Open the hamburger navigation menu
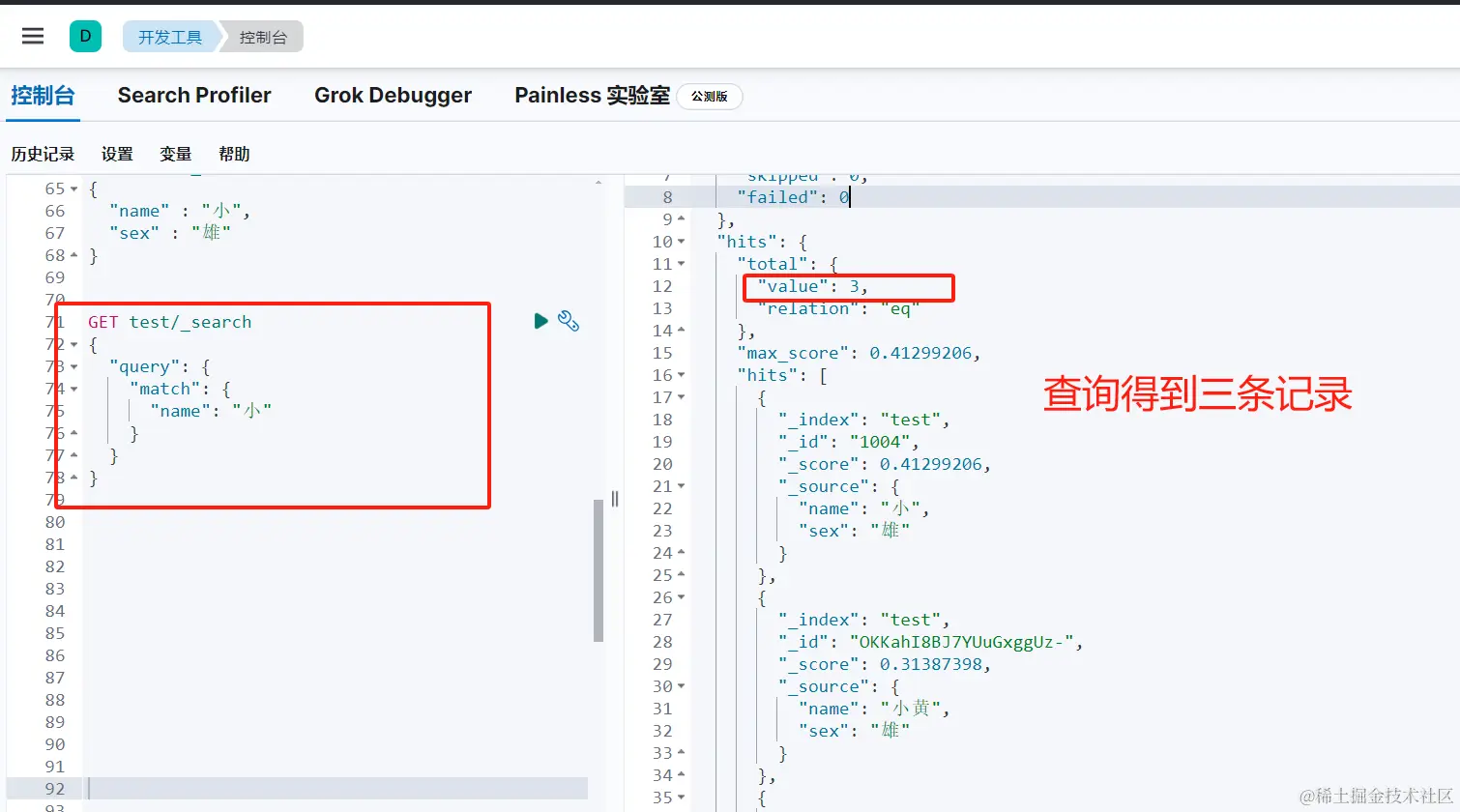1460x812 pixels. pos(33,37)
